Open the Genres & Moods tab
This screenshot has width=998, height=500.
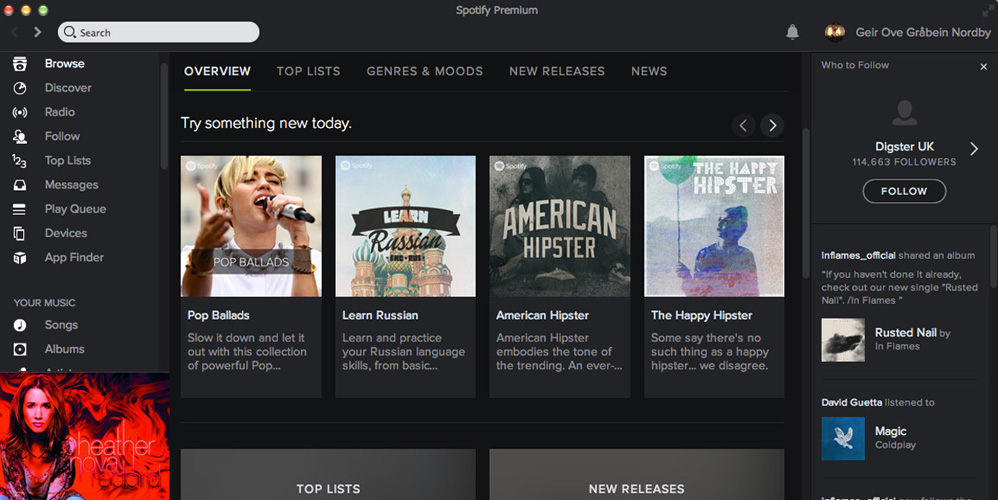tap(425, 71)
